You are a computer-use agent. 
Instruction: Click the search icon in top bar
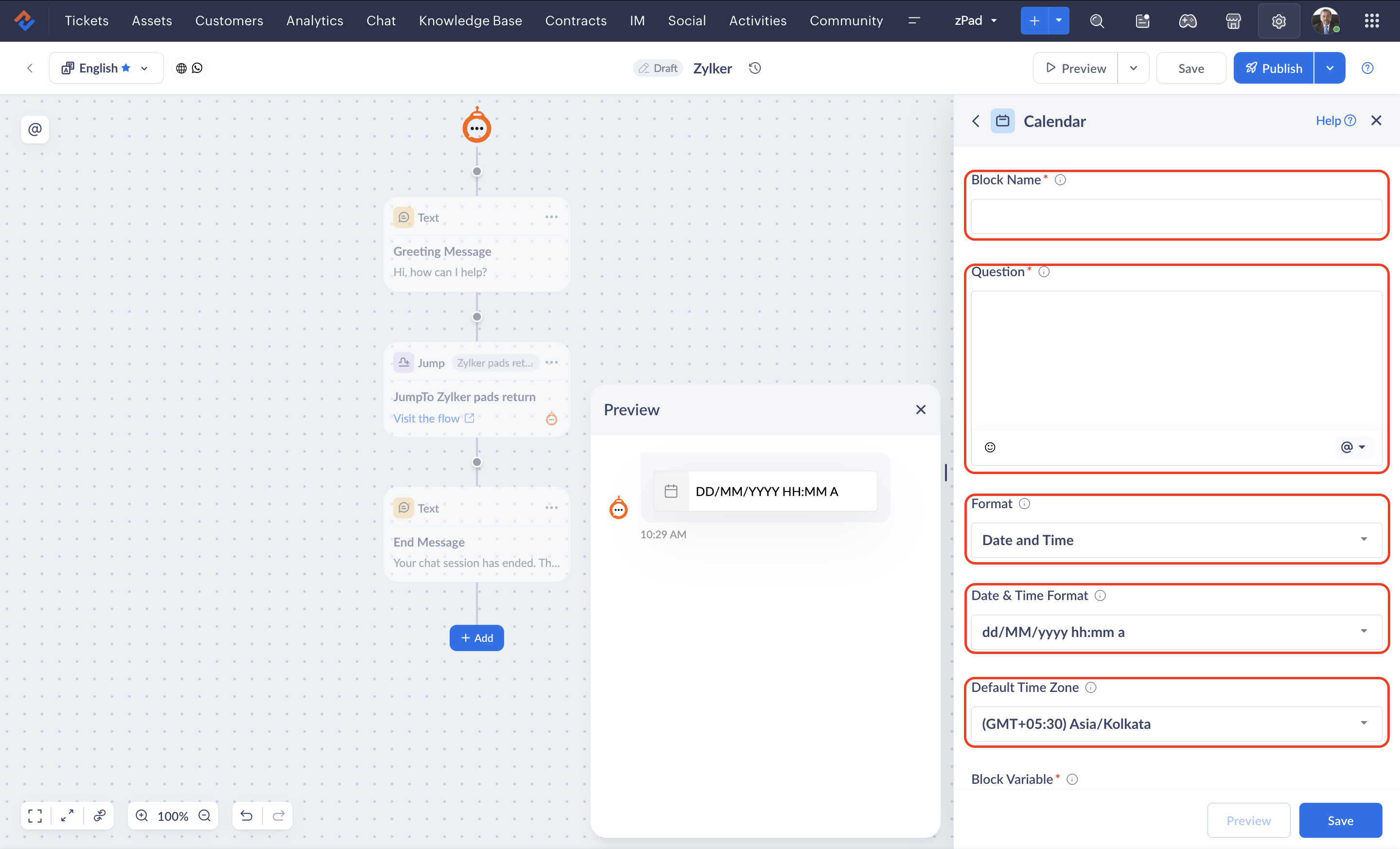[1097, 21]
